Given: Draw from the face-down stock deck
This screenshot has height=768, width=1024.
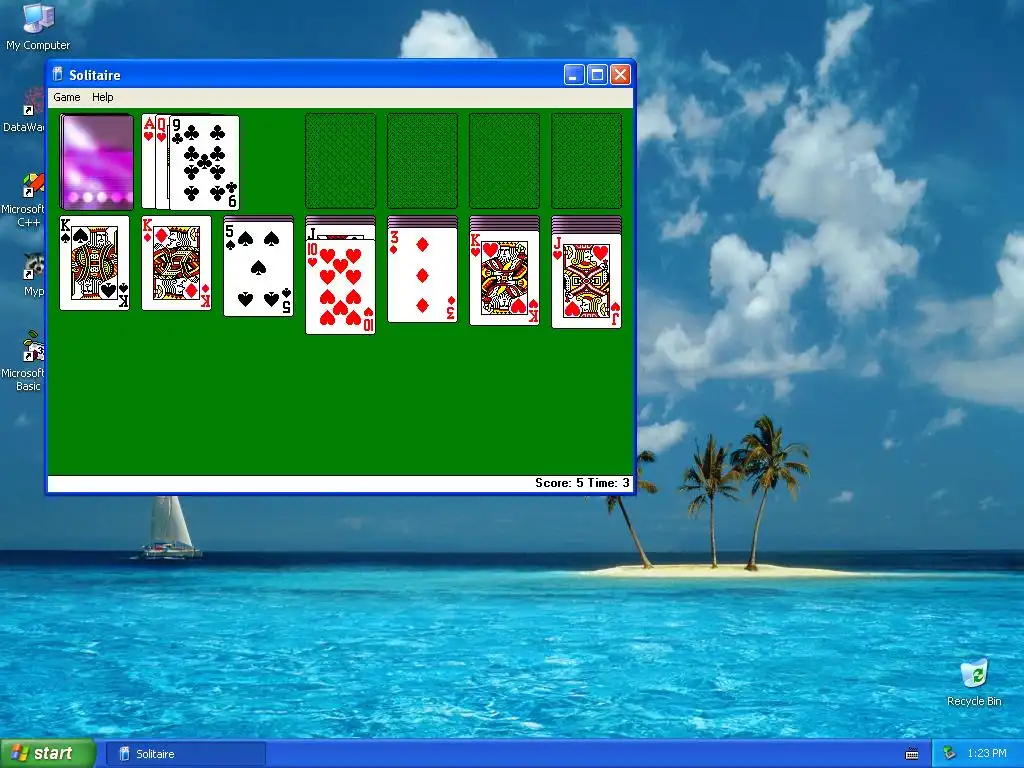Looking at the screenshot, I should [97, 161].
